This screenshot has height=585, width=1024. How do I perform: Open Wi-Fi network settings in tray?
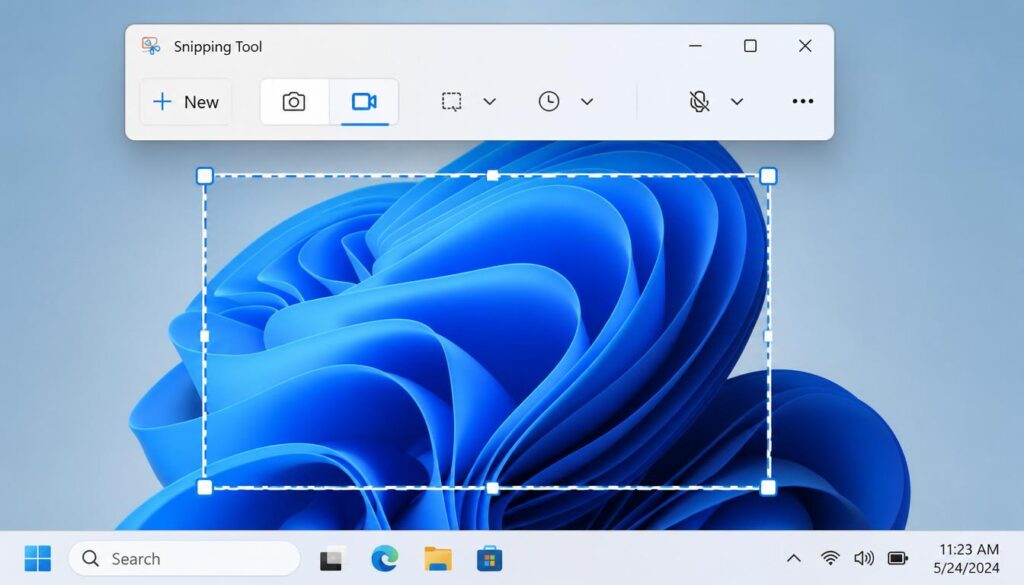point(830,558)
